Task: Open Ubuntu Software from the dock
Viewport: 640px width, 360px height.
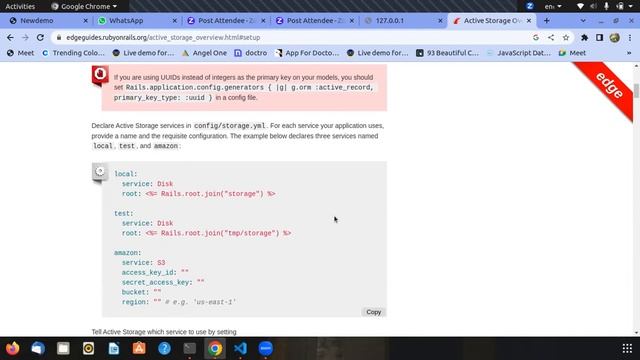Action: tap(139, 348)
